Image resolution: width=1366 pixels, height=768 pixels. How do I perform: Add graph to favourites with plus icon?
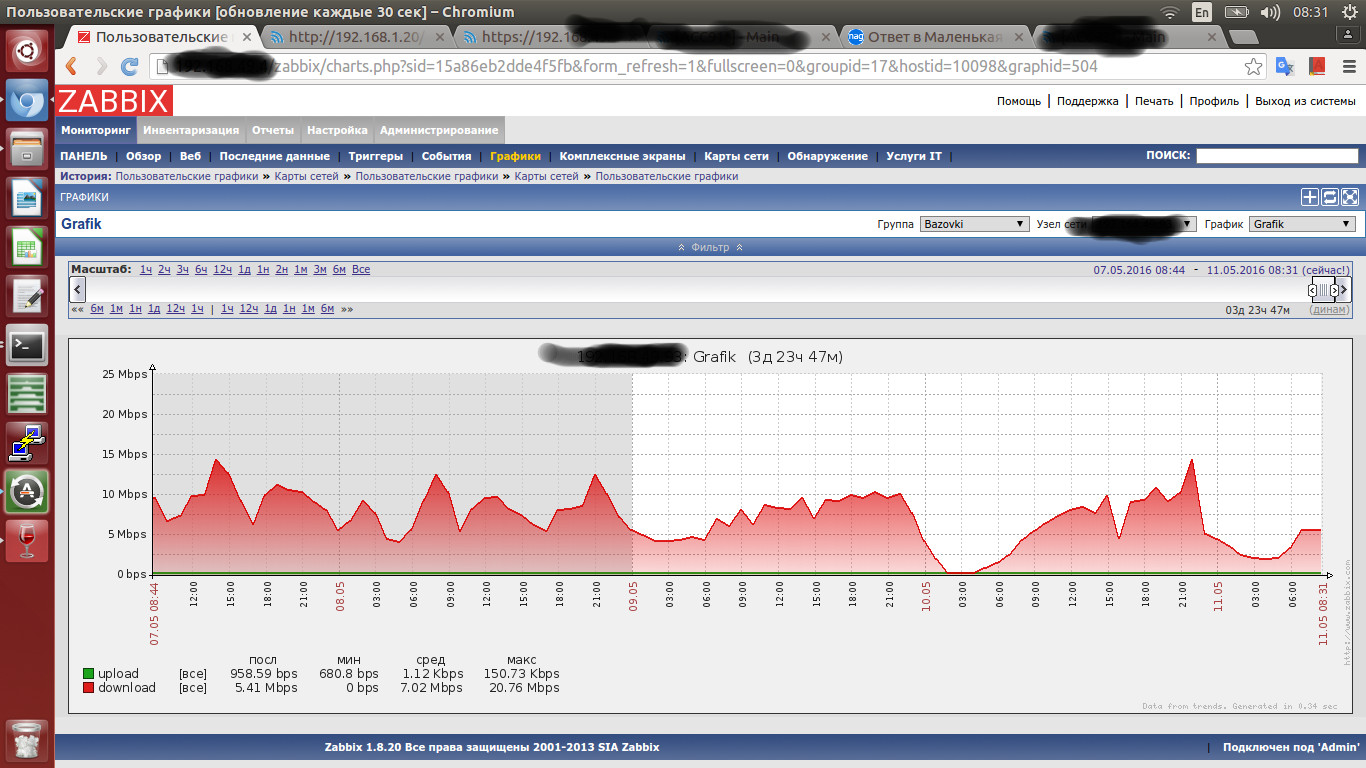click(x=1310, y=197)
